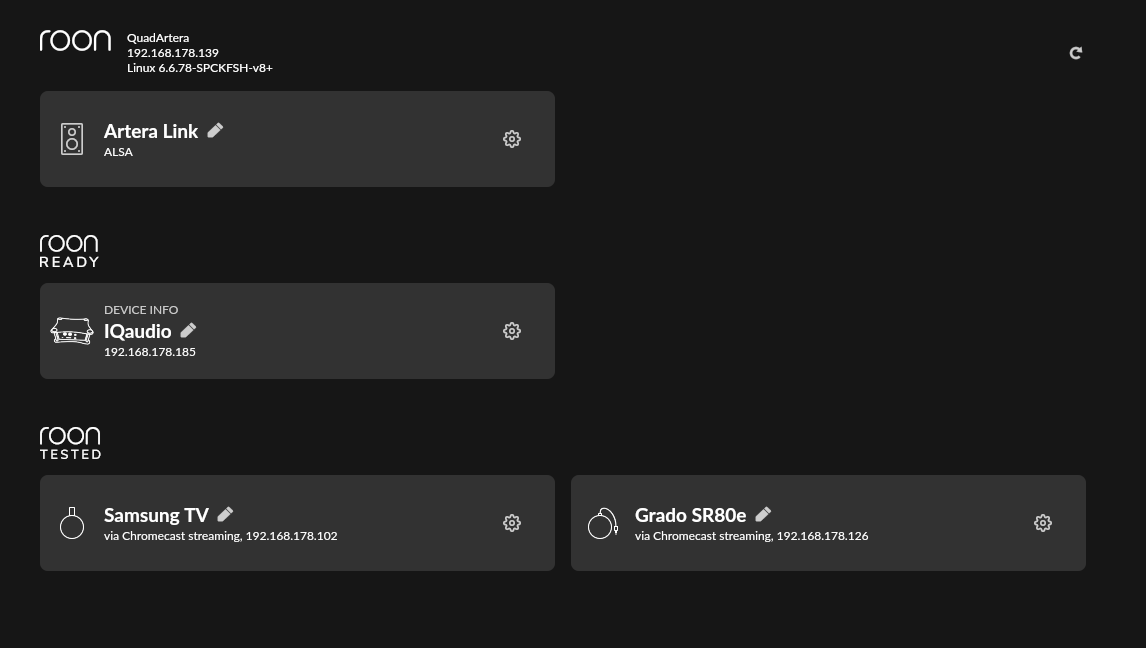Select the IQaudio device name
This screenshot has height=648, width=1146.
pyautogui.click(x=137, y=332)
